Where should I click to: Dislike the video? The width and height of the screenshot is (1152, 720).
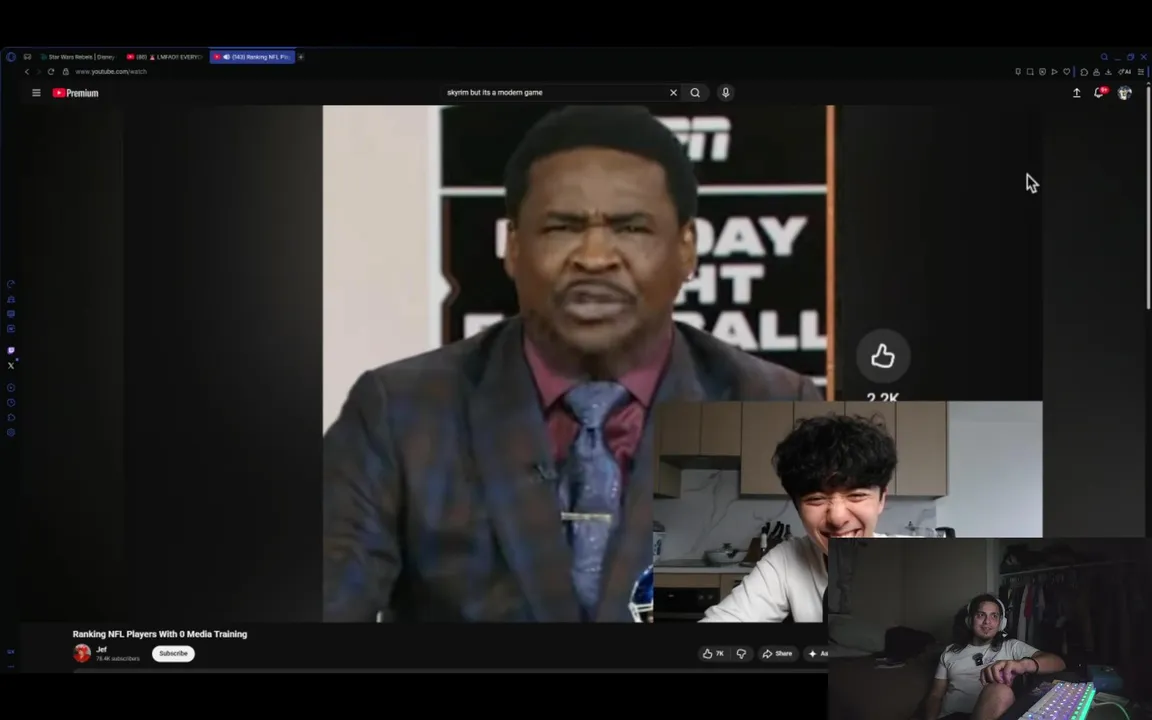pyautogui.click(x=741, y=654)
